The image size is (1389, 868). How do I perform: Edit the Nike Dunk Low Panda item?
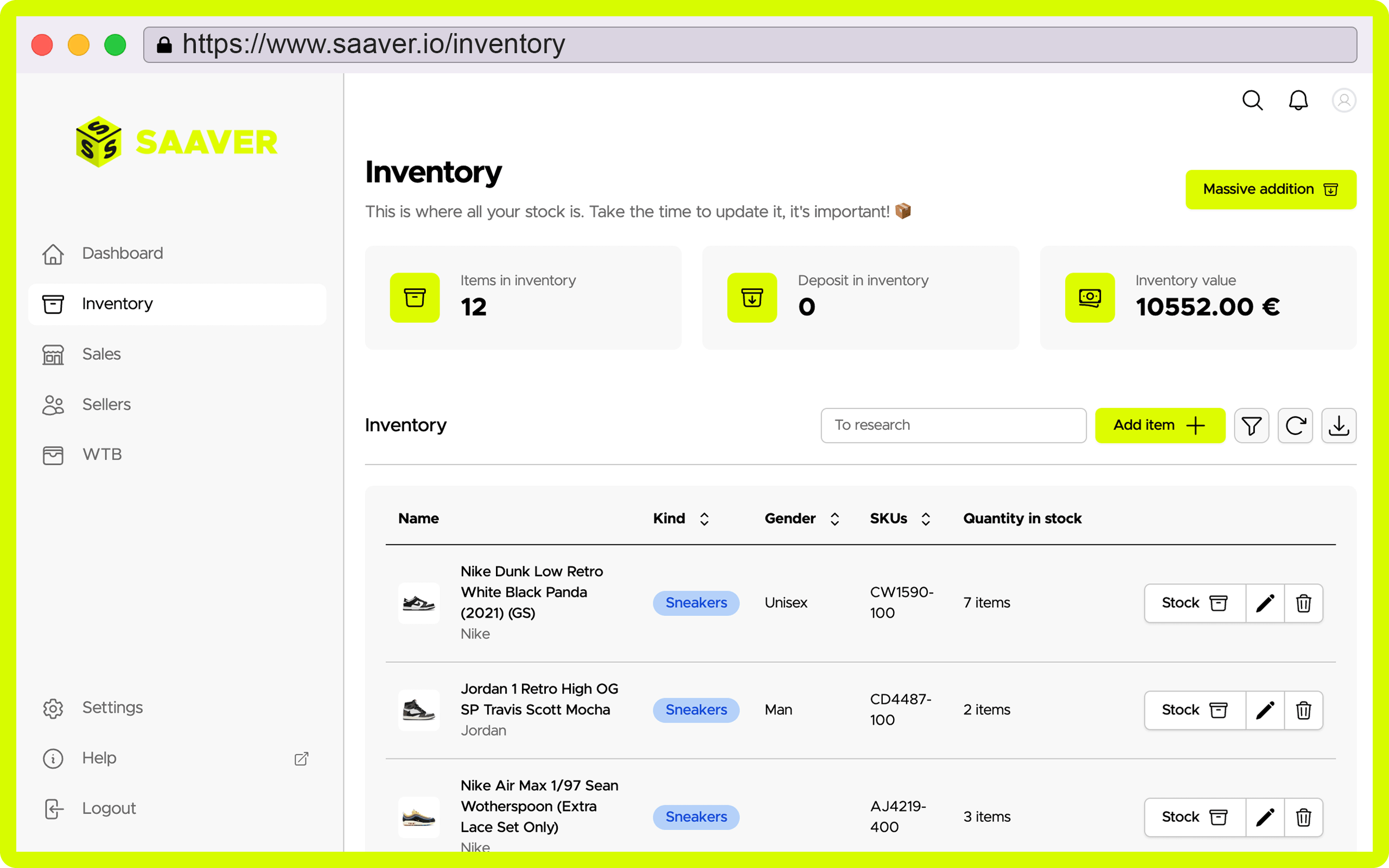tap(1265, 603)
